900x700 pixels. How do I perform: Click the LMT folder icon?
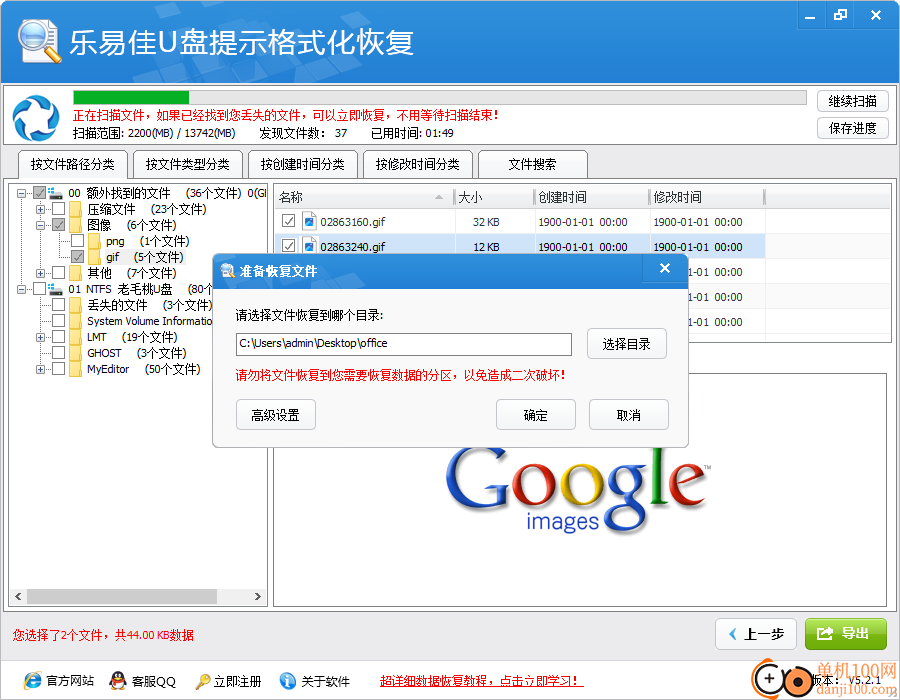click(x=75, y=337)
